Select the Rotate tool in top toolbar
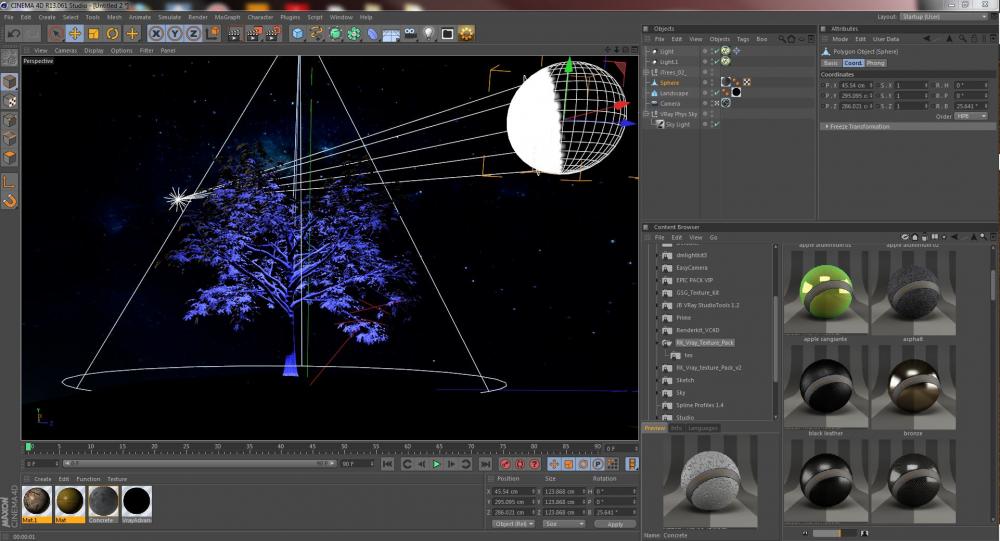Screen dimensions: 1000x541 coord(113,33)
